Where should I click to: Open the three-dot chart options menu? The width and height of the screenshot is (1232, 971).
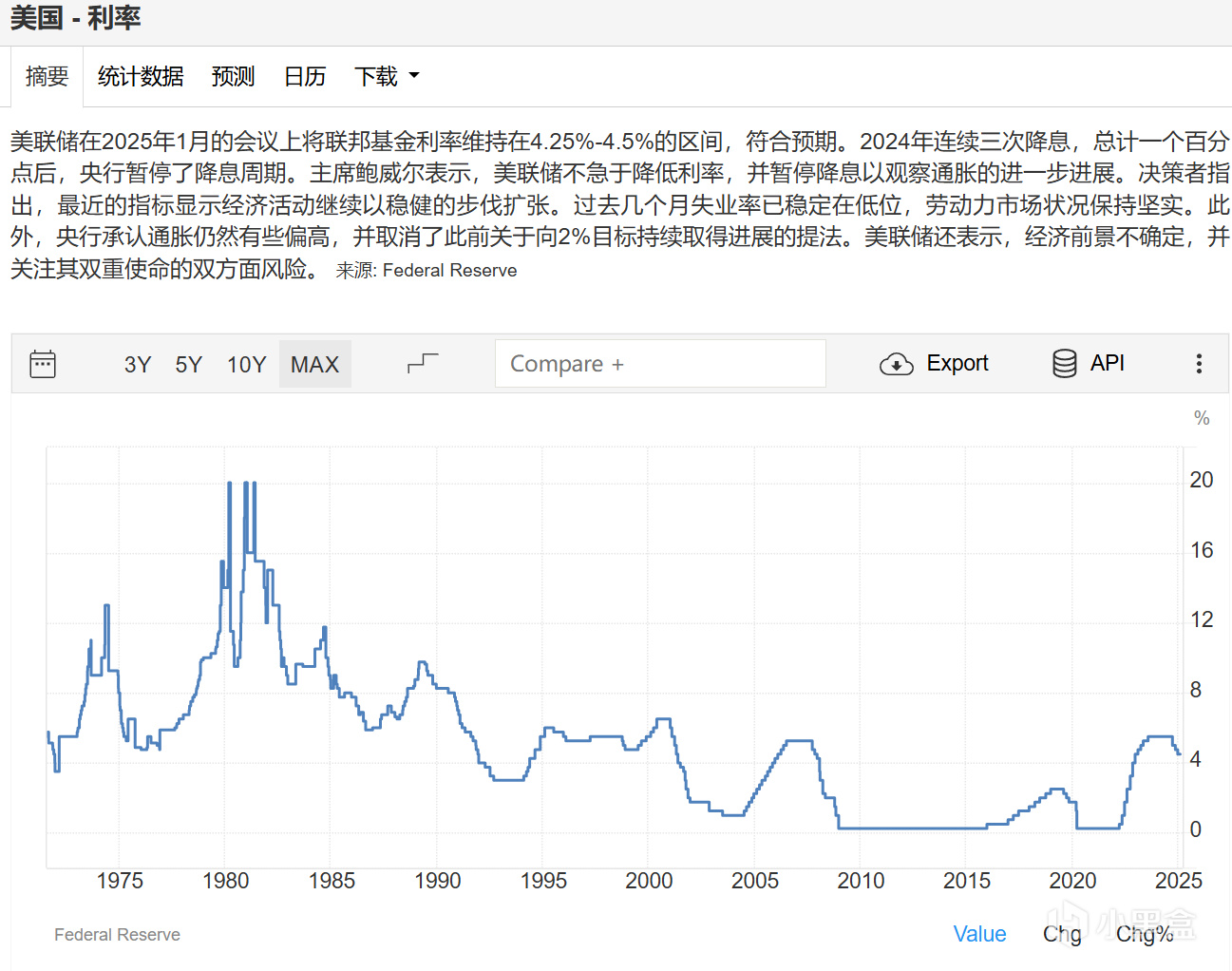1199,364
